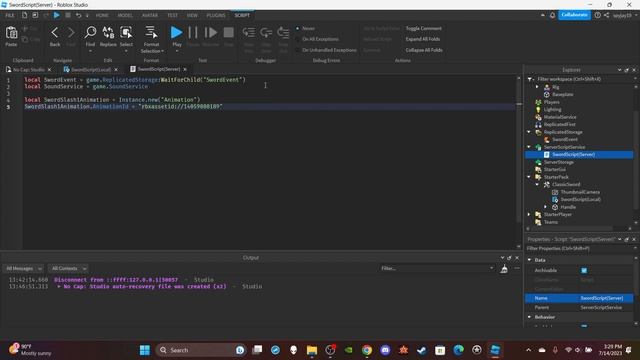Click the Step Into debugger icon
Viewport: 640px width, 360px height.
click(249, 33)
